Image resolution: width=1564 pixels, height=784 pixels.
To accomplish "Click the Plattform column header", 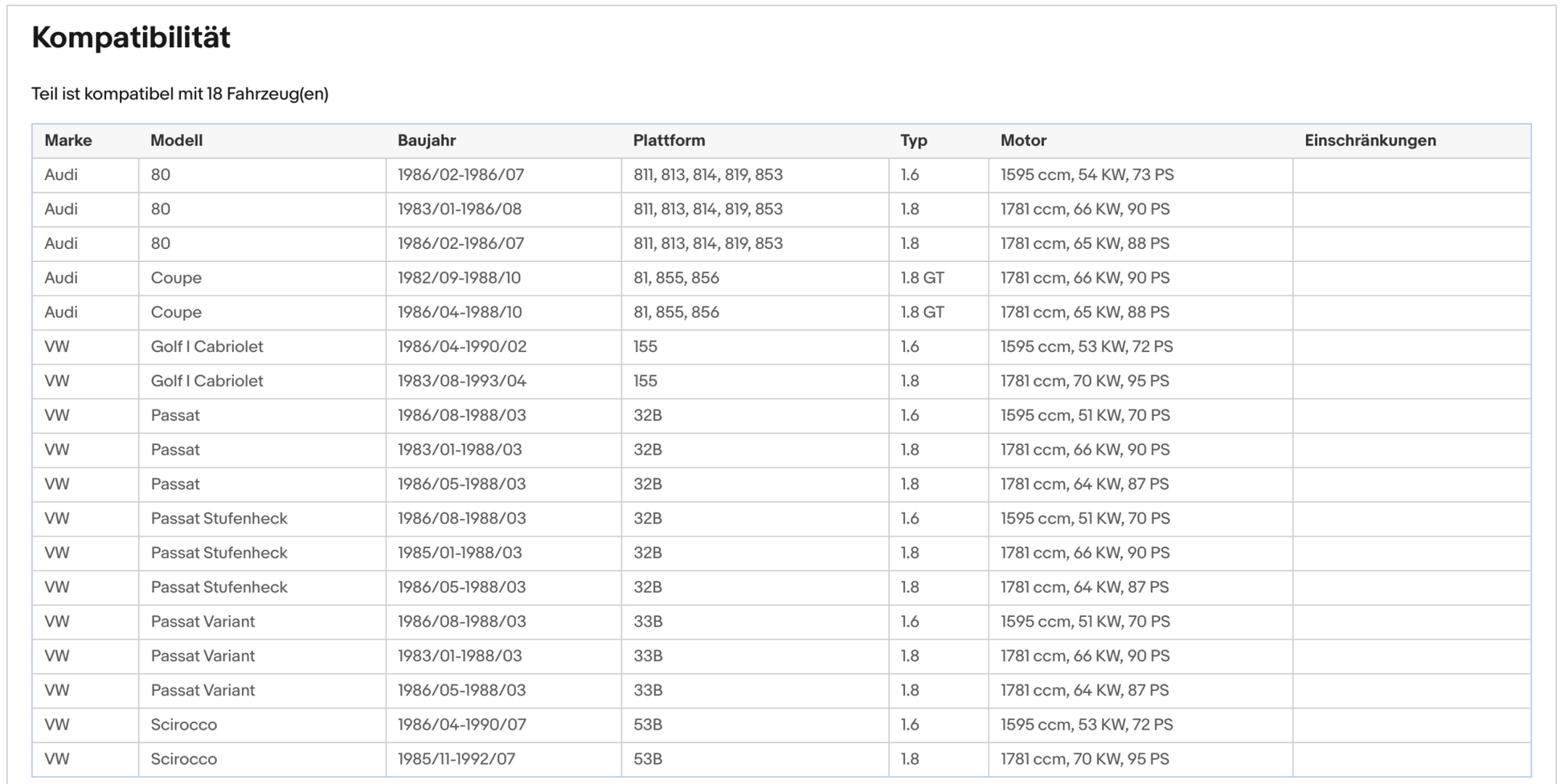I will point(669,141).
